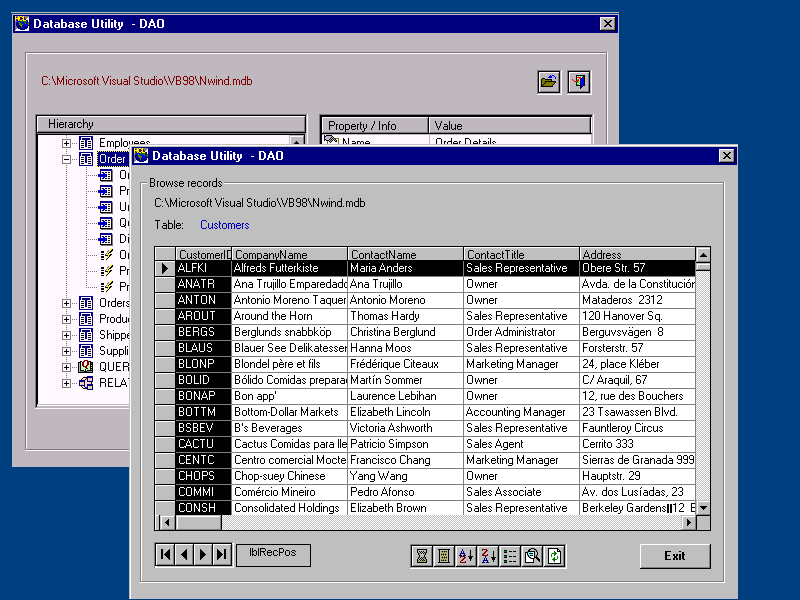Click the Products table icon in Hierarchy

coord(86,319)
